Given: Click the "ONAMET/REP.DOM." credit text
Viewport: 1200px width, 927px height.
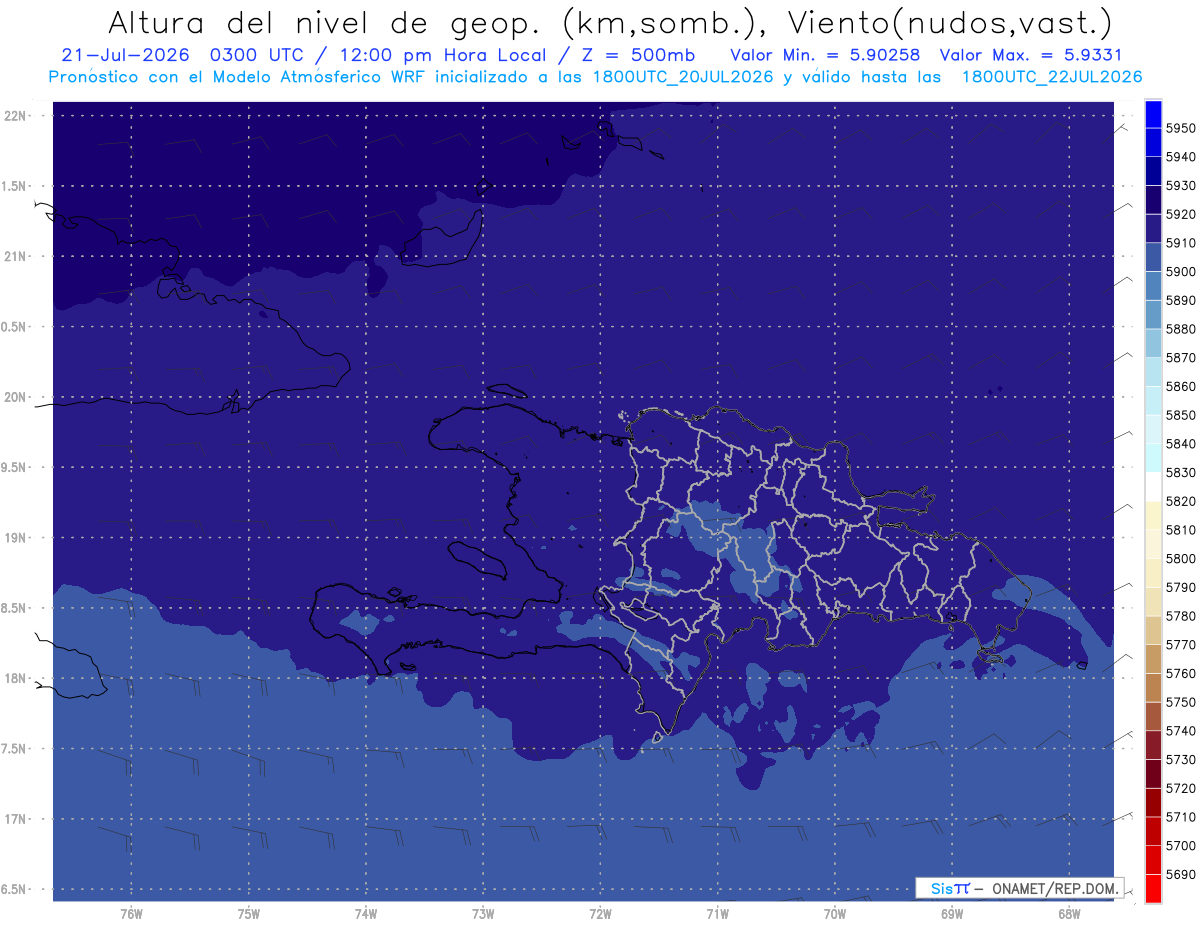Looking at the screenshot, I should [x=1054, y=888].
